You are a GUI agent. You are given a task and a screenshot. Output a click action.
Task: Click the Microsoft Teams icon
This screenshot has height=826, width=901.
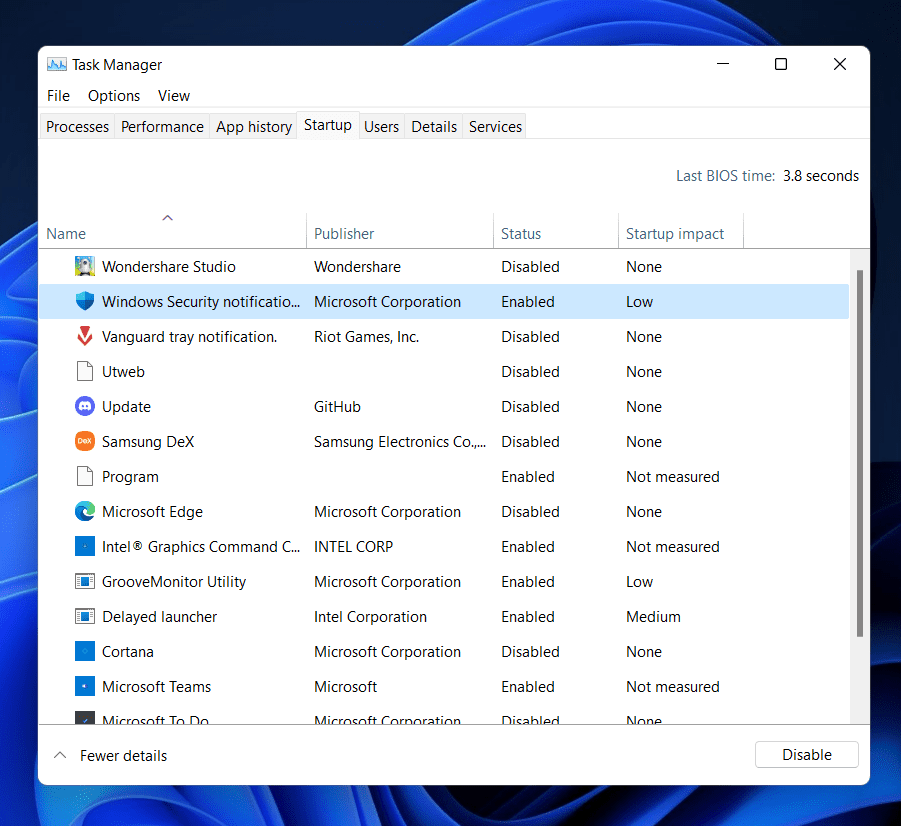pos(85,687)
